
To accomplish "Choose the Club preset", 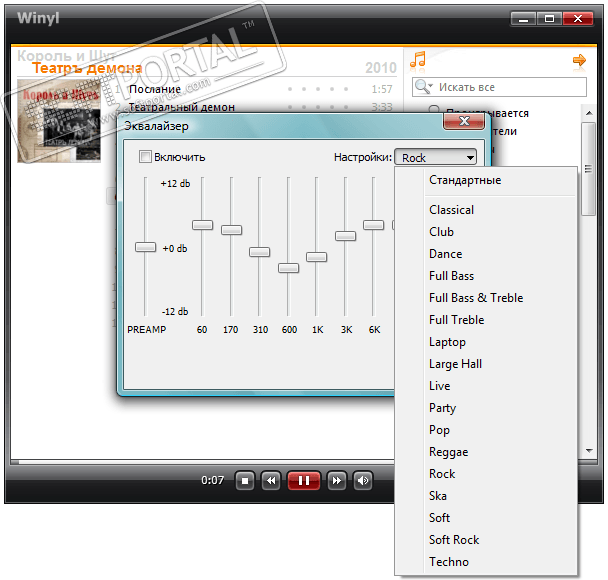I will tap(486, 232).
